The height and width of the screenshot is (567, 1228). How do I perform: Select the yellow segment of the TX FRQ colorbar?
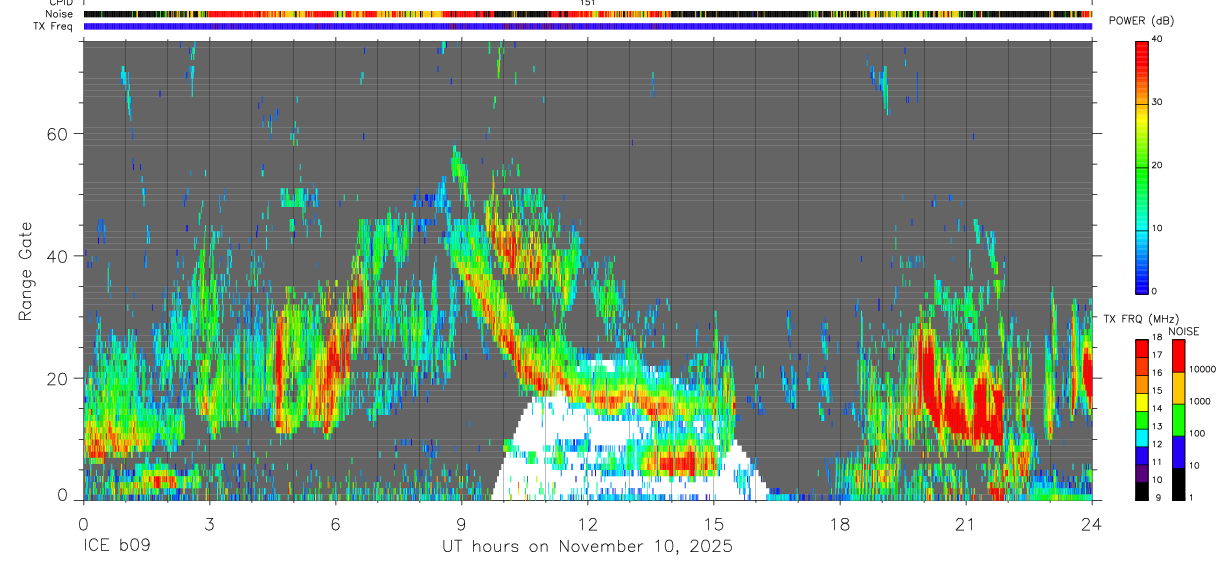(x=1141, y=402)
